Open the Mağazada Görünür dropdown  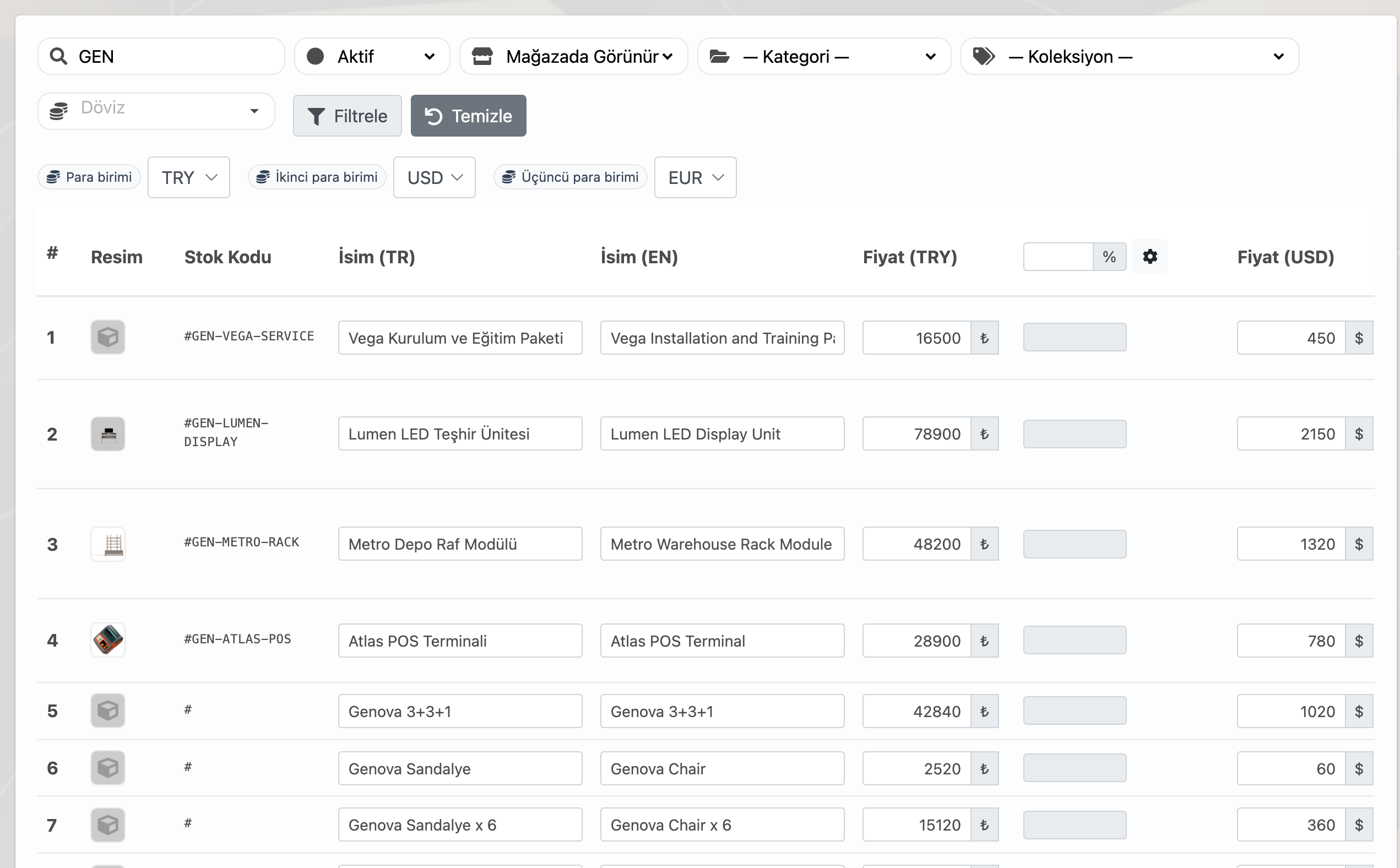(573, 56)
